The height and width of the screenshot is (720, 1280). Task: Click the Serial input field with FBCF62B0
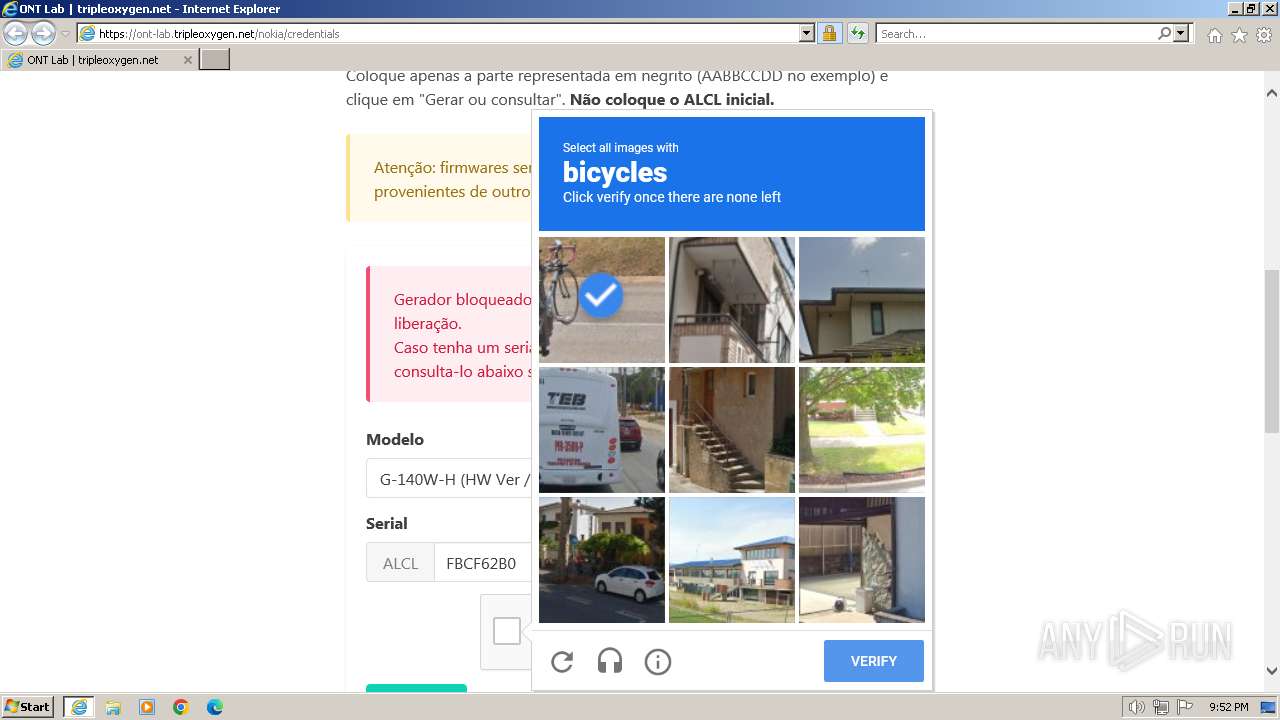click(x=483, y=563)
